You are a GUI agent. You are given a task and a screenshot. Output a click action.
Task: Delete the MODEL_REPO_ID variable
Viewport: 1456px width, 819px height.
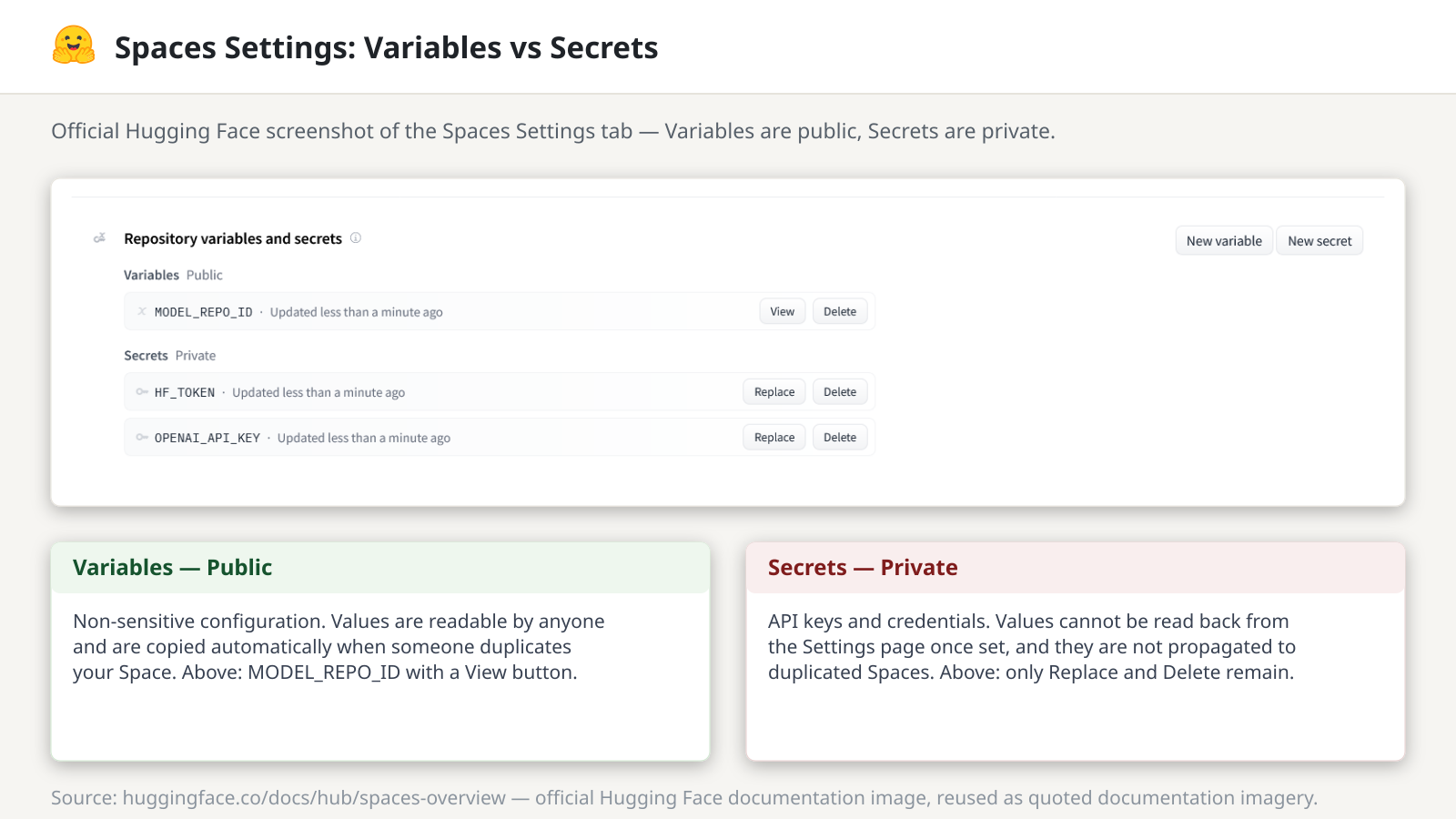coord(840,311)
